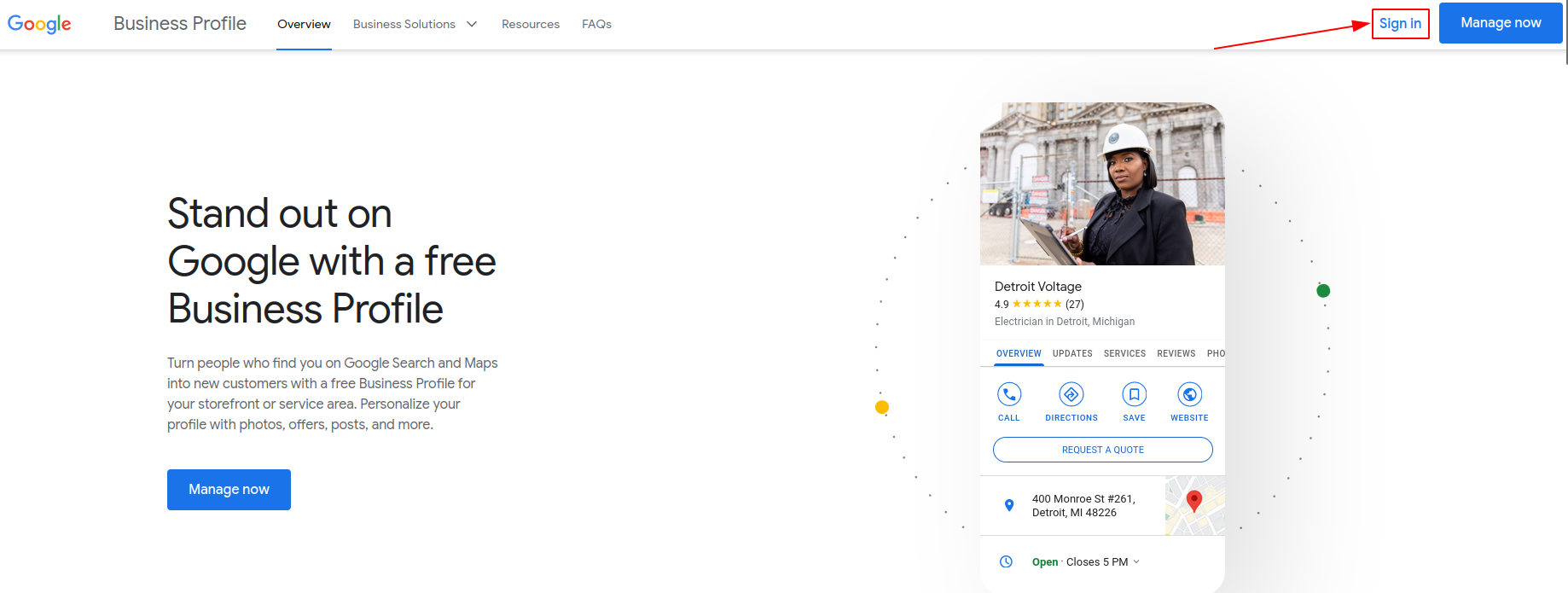Image resolution: width=1568 pixels, height=593 pixels.
Task: Click the five-star rating stars
Action: (1037, 304)
